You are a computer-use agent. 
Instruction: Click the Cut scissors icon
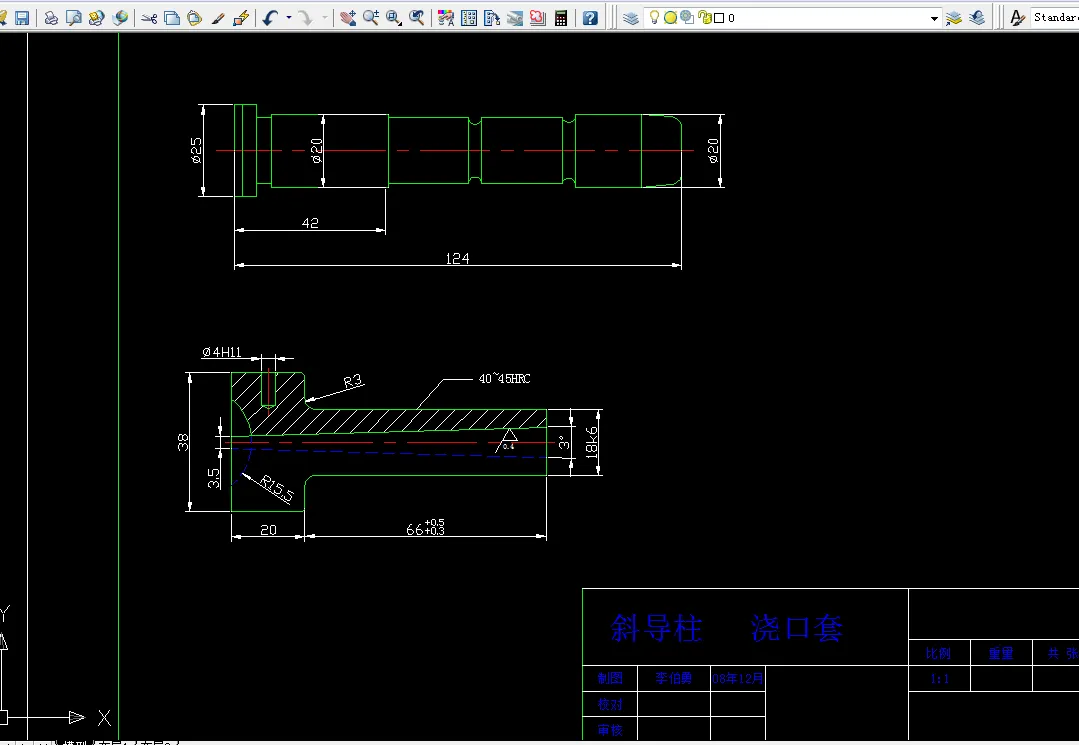[x=149, y=18]
